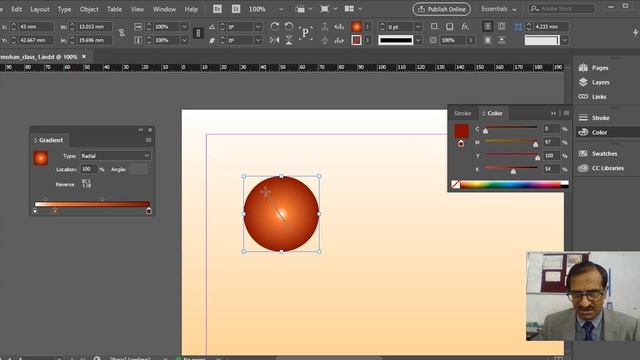Open the Stroke panel from dock
640x360 pixels.
point(594,118)
